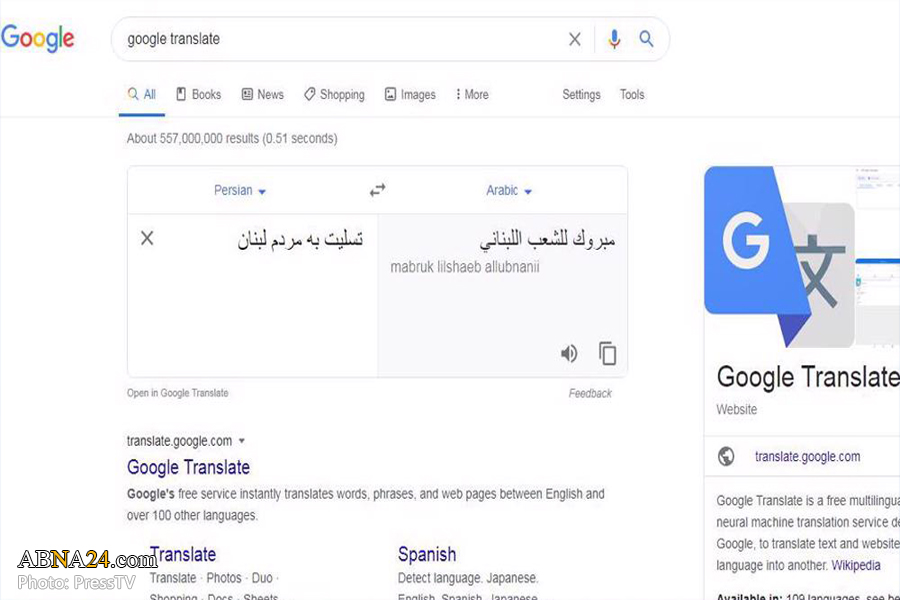Click the search magnifier icon
Image resolution: width=900 pixels, height=600 pixels.
point(646,39)
